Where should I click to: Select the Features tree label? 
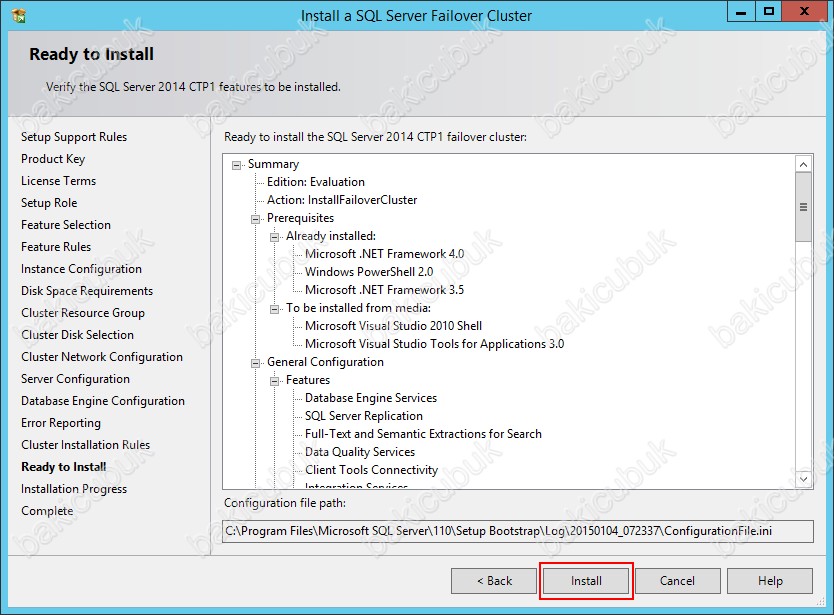[308, 380]
